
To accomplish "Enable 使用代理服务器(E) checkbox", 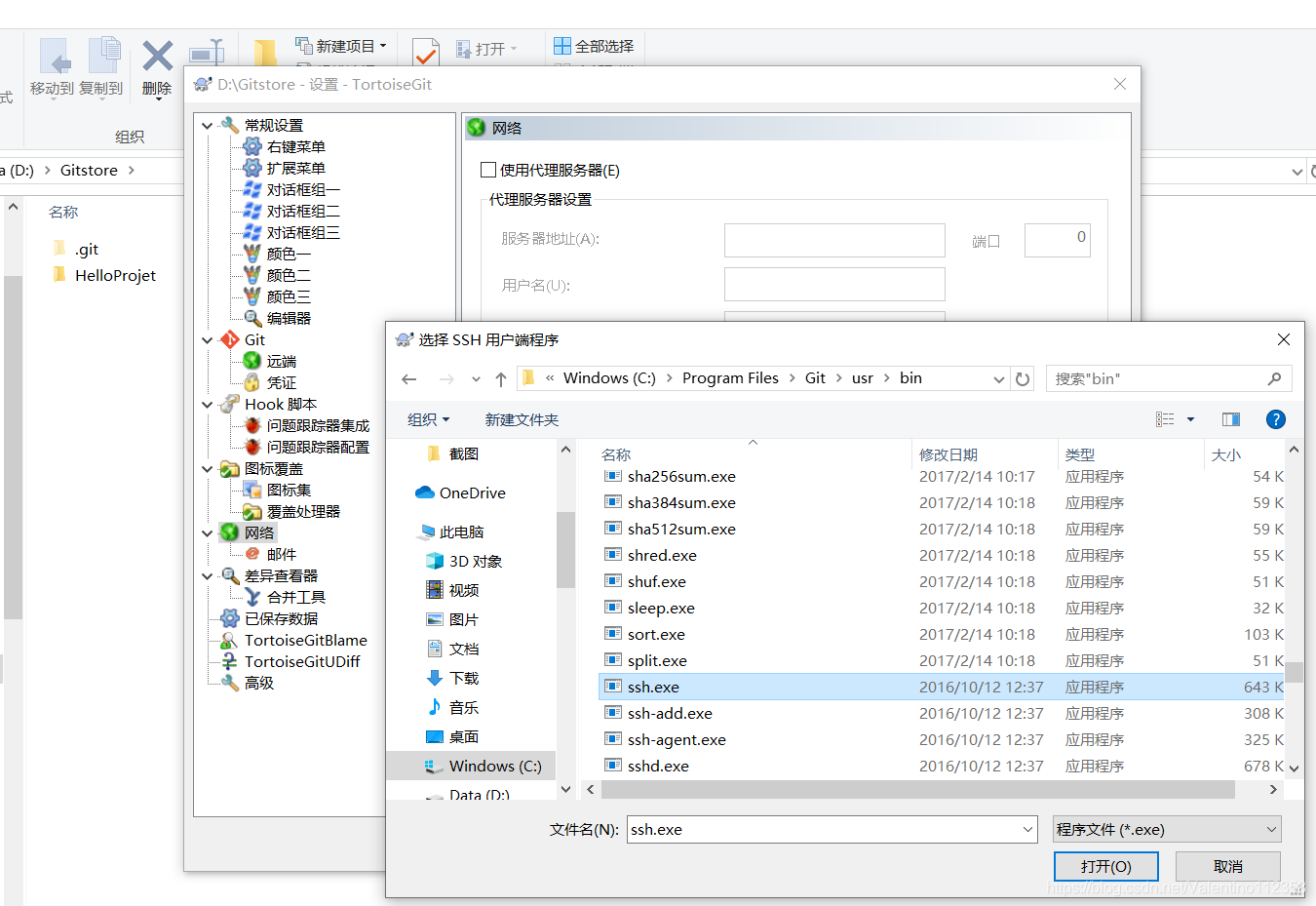I will 488,170.
